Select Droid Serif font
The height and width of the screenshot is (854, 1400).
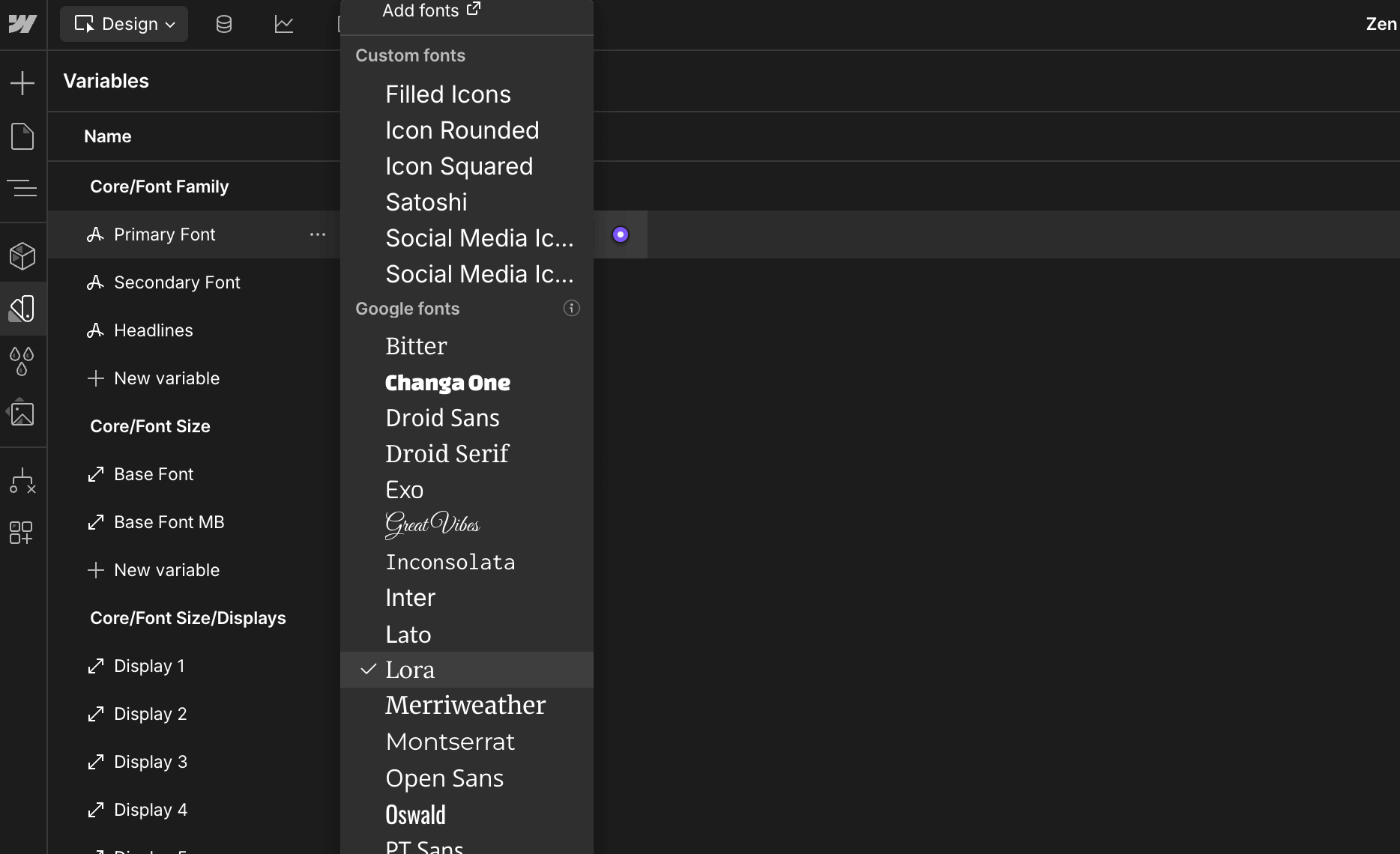(467, 454)
